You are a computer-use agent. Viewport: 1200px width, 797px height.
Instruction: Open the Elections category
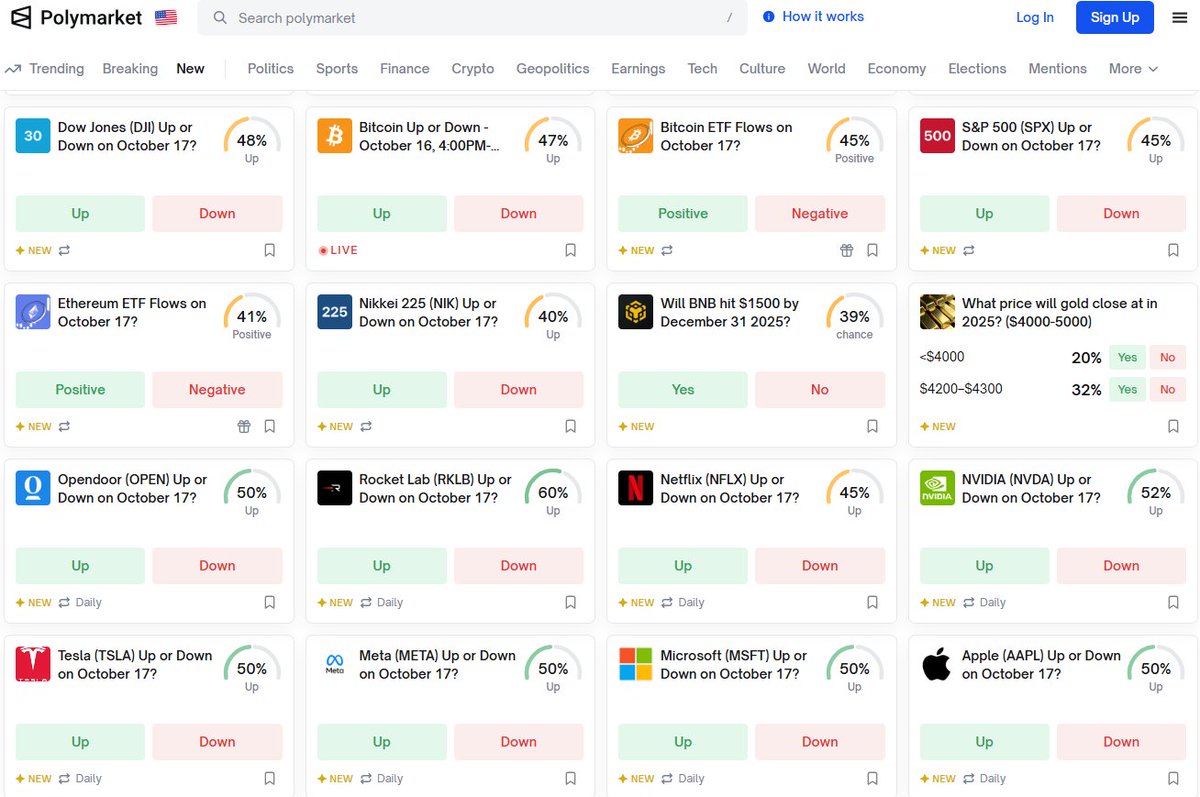point(977,68)
